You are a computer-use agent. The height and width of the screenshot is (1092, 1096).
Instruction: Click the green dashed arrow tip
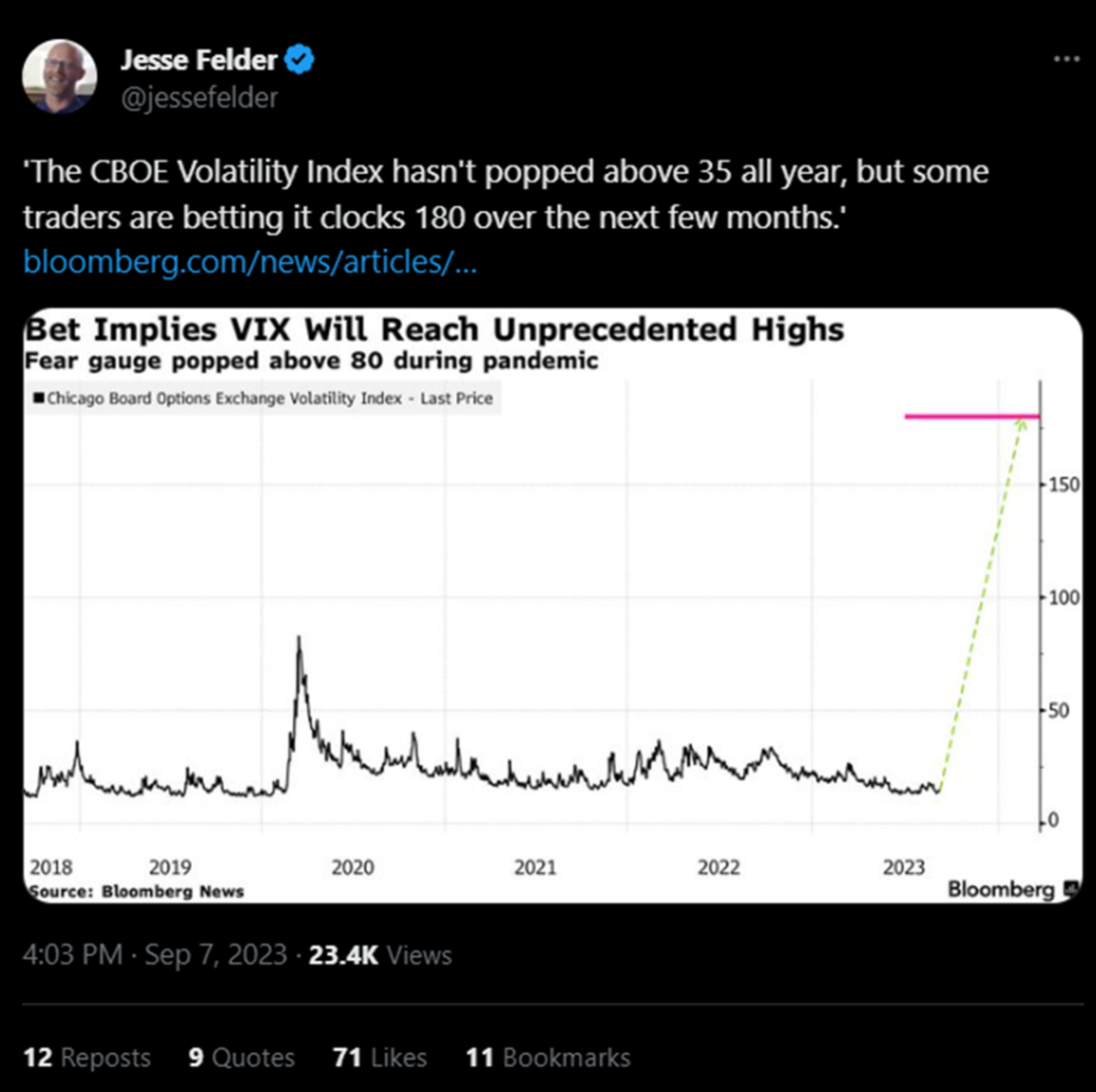coord(1021,424)
